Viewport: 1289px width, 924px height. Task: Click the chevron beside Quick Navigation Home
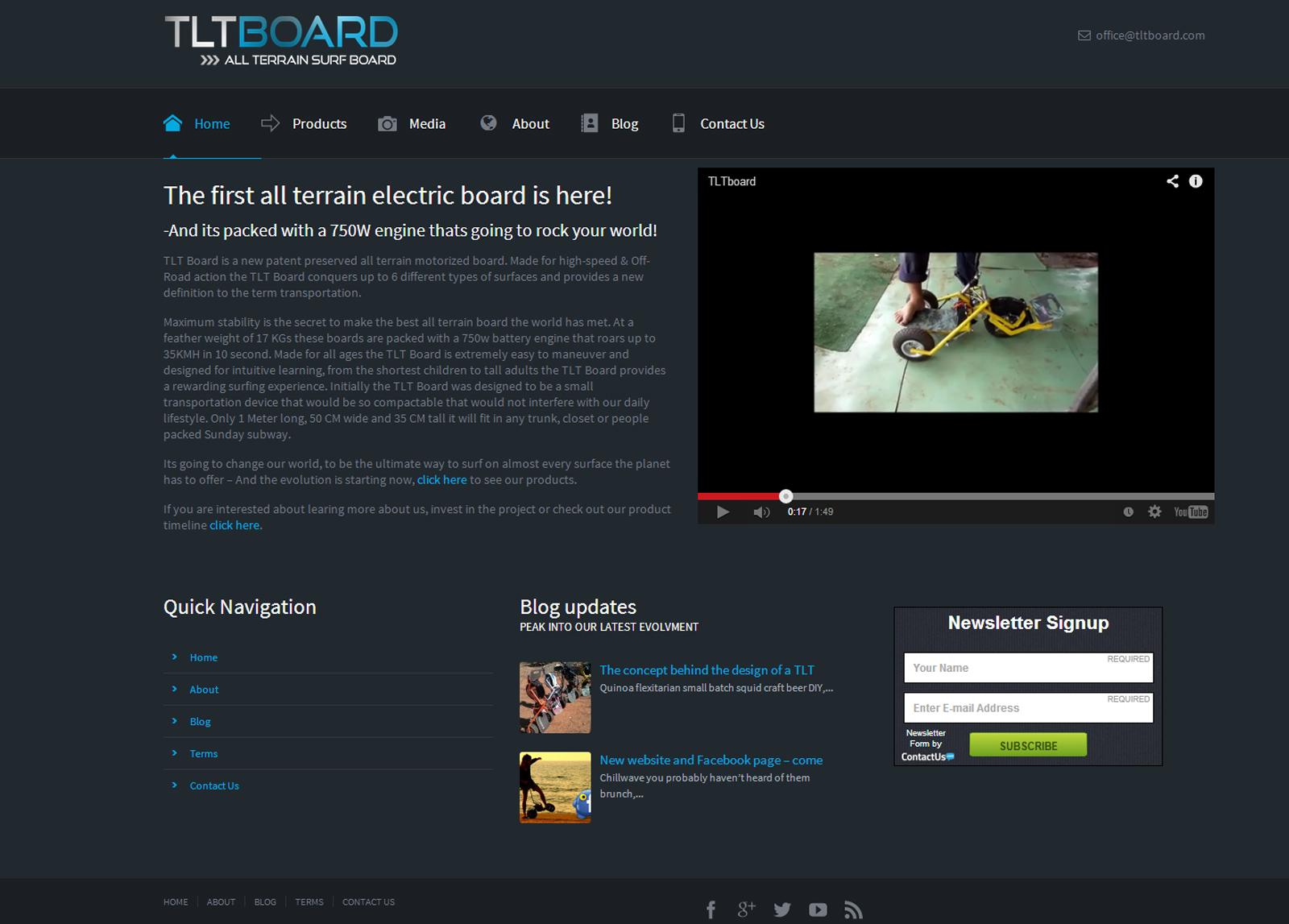[174, 657]
